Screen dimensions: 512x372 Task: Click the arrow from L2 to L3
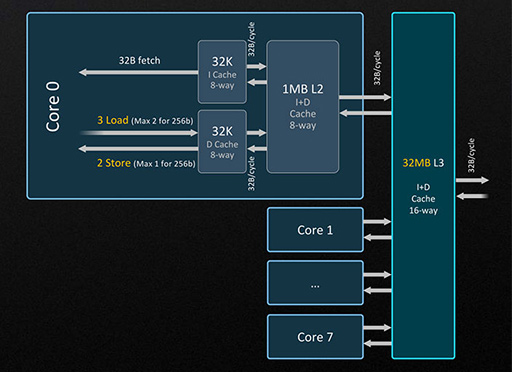coord(365,97)
